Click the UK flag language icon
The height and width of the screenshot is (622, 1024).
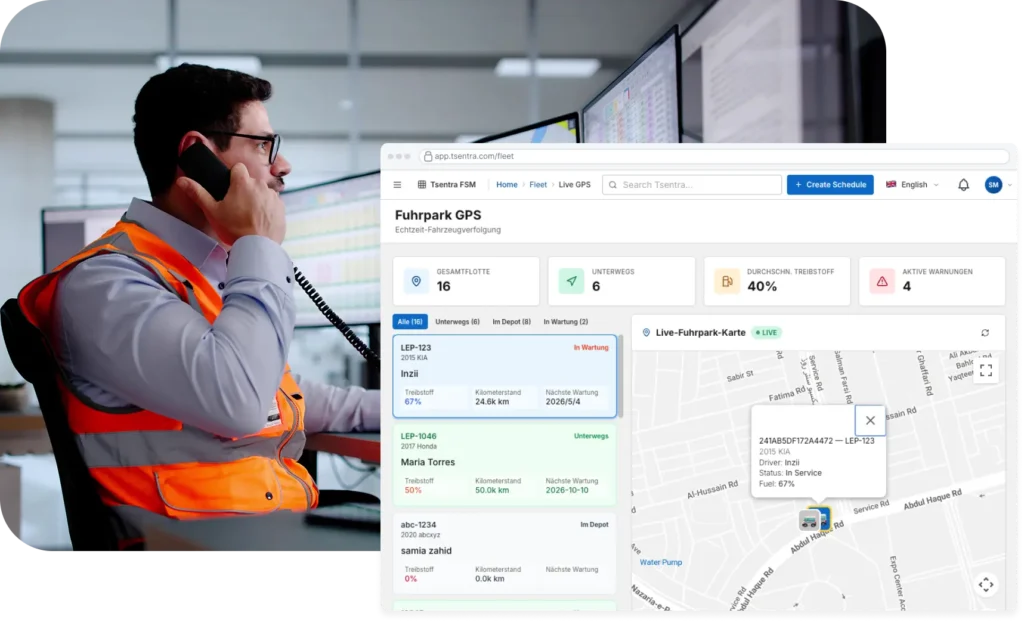click(891, 185)
